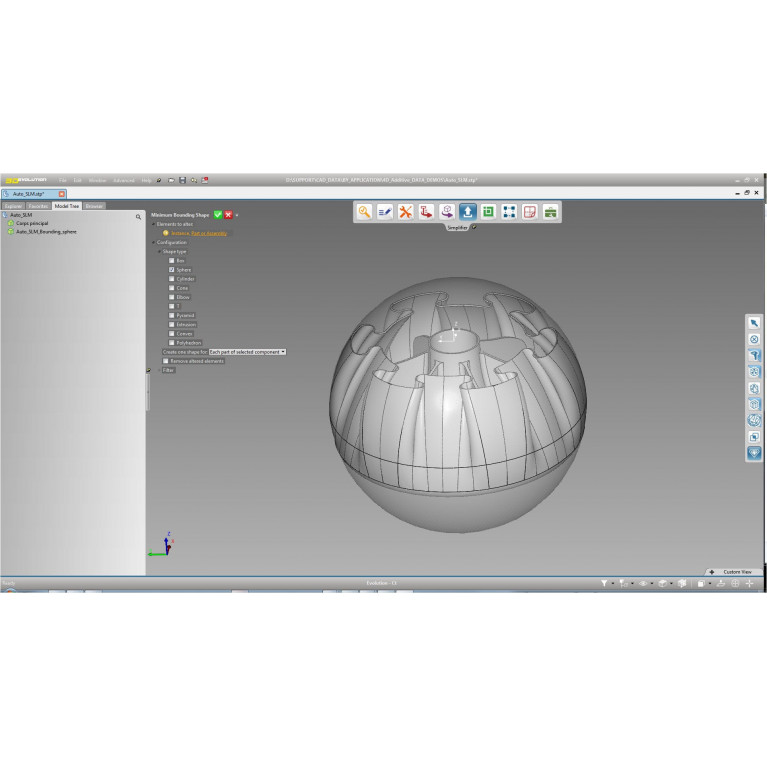This screenshot has width=767, height=767.
Task: Uncheck the Sphere shape checkbox
Action: tap(172, 270)
